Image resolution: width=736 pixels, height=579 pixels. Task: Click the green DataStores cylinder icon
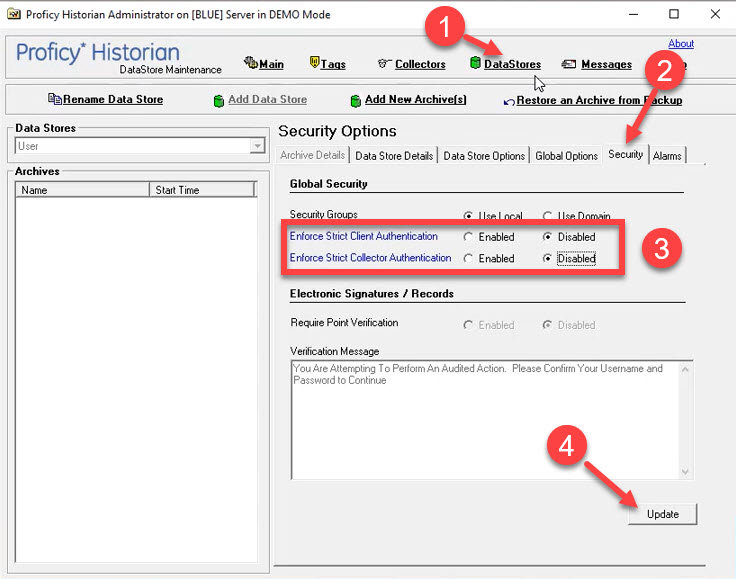click(475, 62)
